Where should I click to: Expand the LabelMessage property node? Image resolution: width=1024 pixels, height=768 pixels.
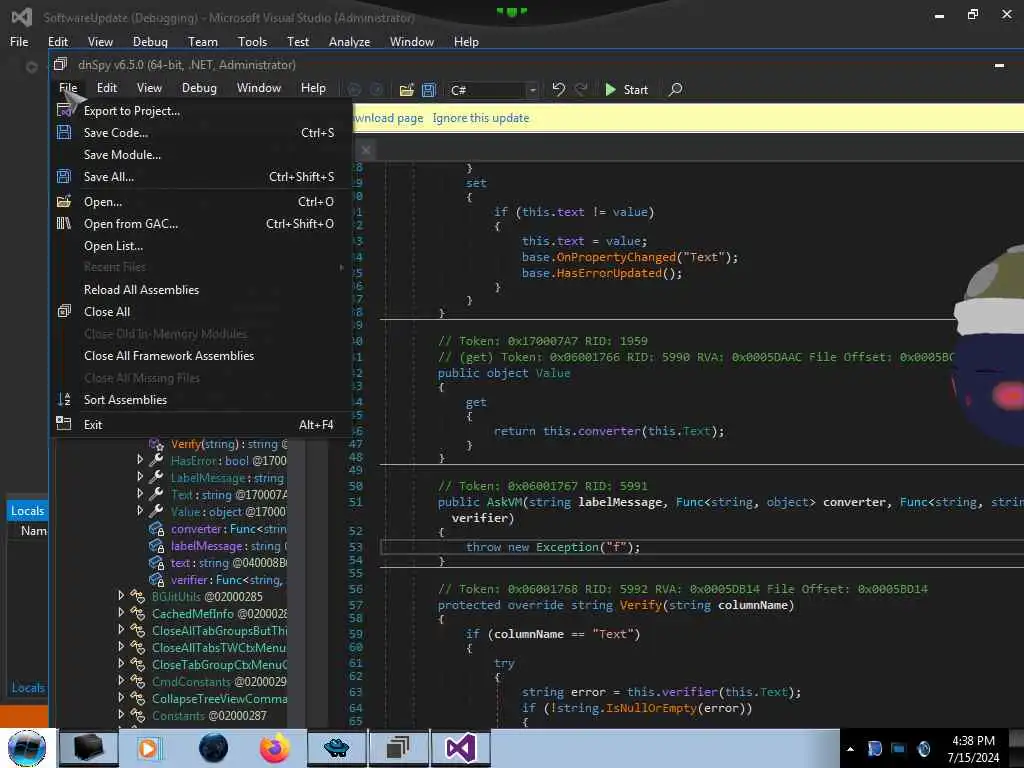coord(140,477)
